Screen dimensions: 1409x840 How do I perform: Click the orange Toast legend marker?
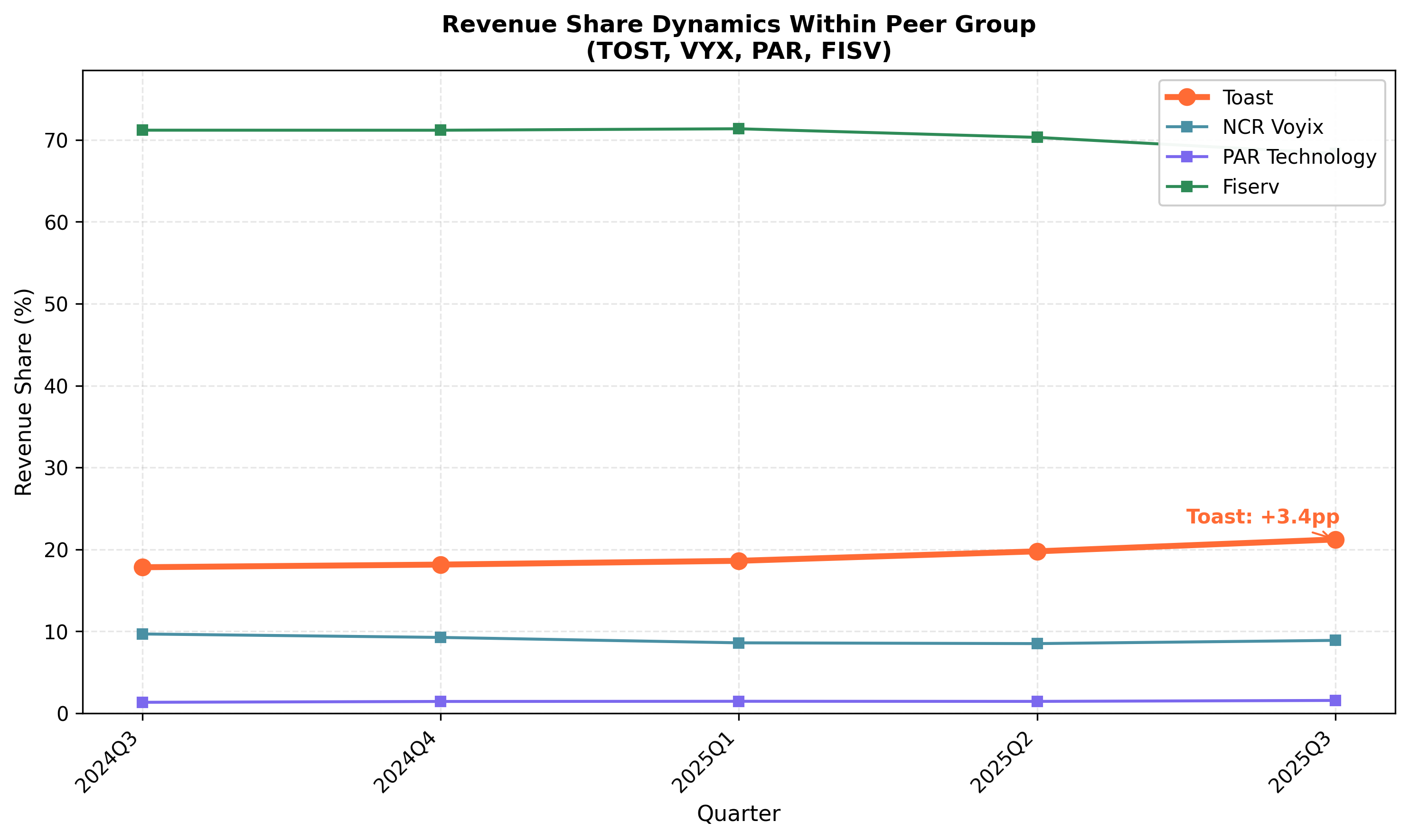tap(1187, 97)
